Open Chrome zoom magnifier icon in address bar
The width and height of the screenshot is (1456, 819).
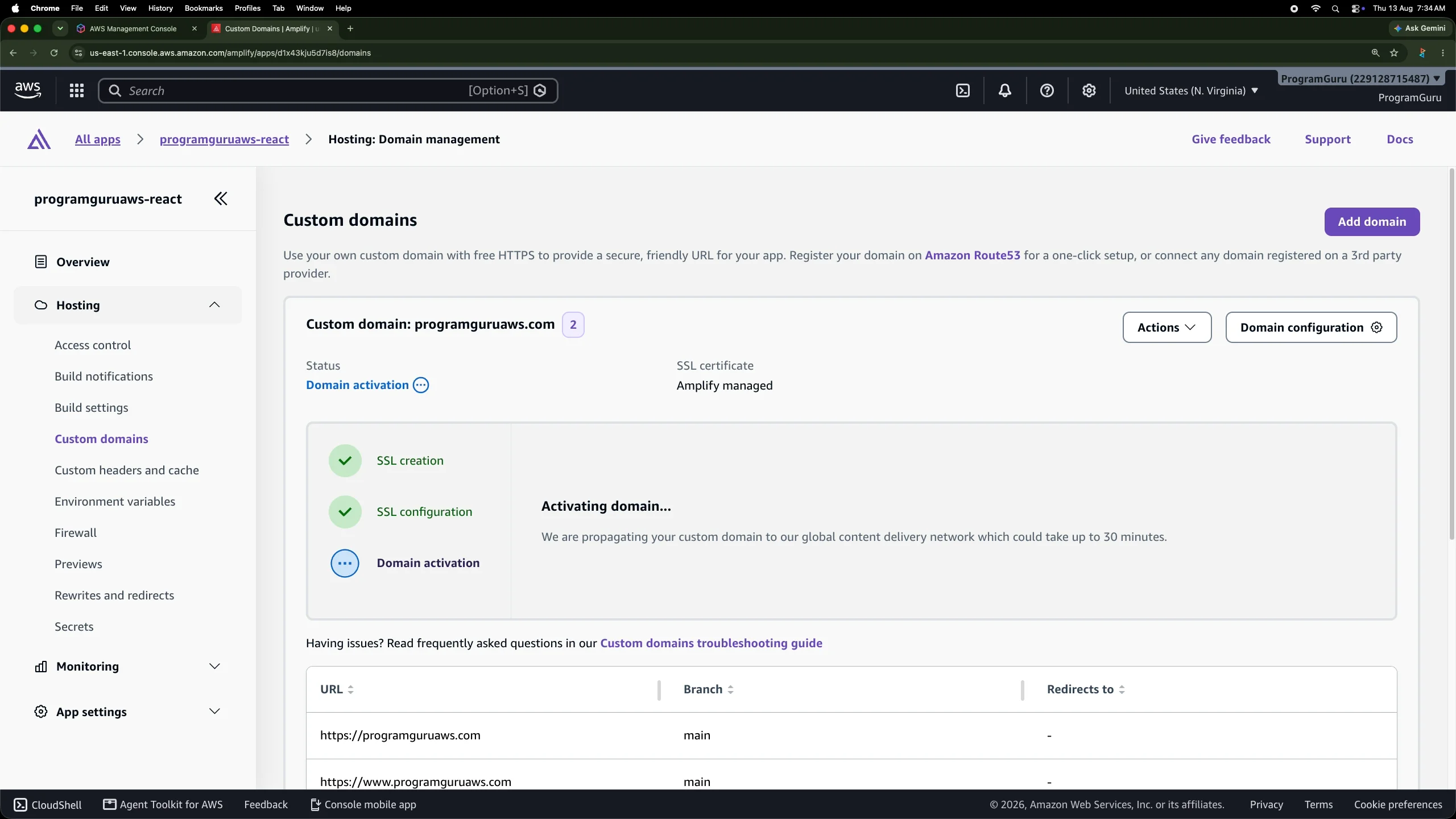point(1375,53)
